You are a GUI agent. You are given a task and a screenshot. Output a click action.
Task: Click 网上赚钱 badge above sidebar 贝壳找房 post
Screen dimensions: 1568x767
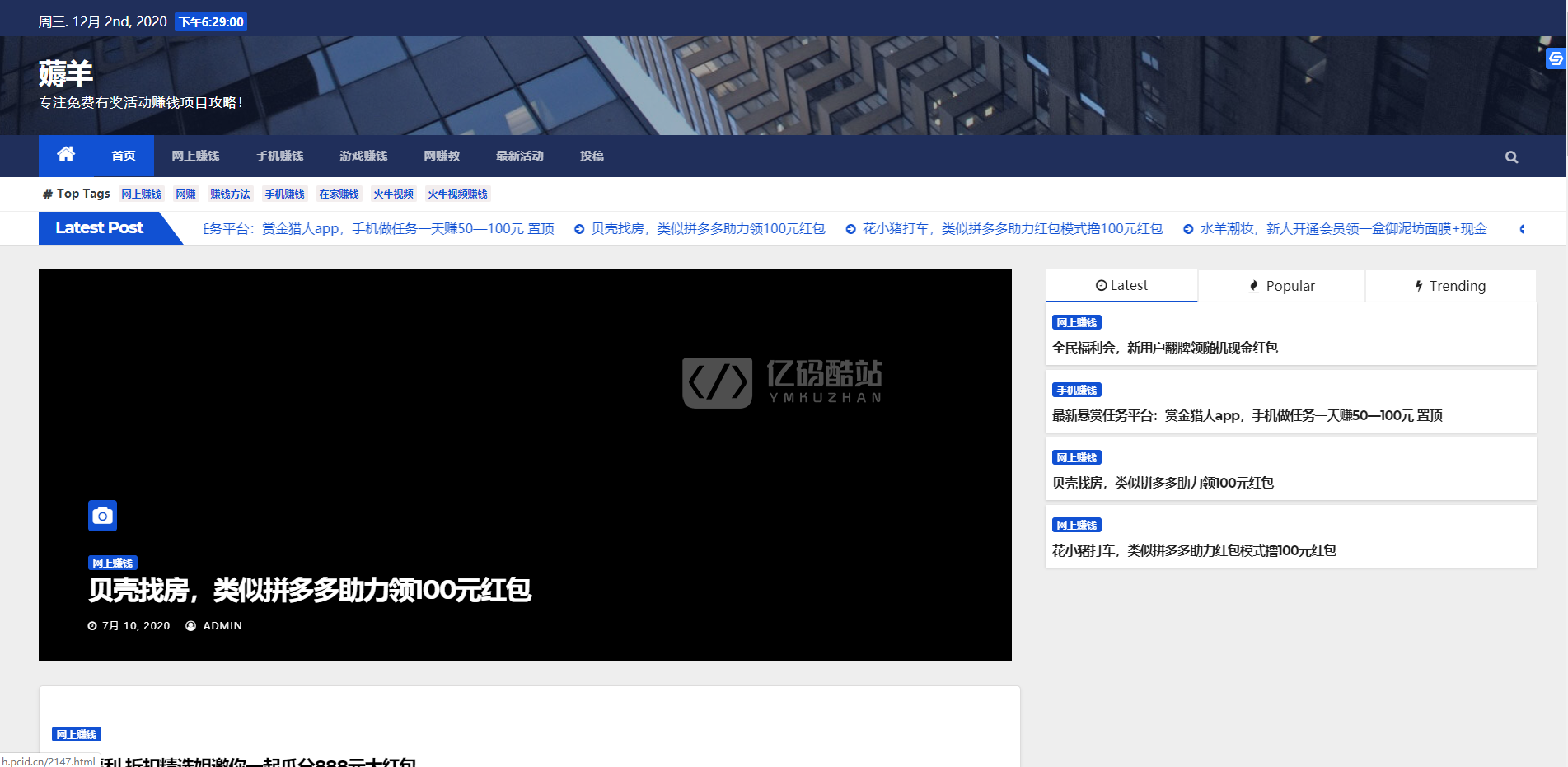point(1077,458)
